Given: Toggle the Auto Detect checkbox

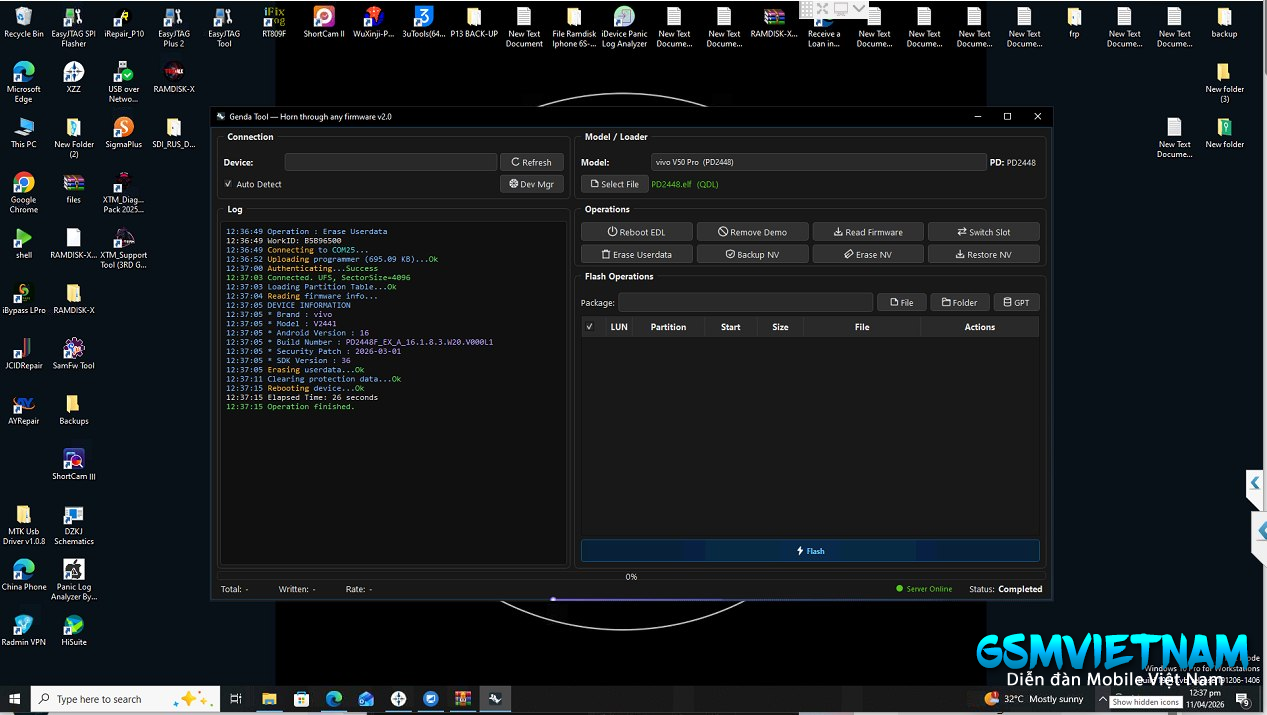Looking at the screenshot, I should coord(228,184).
